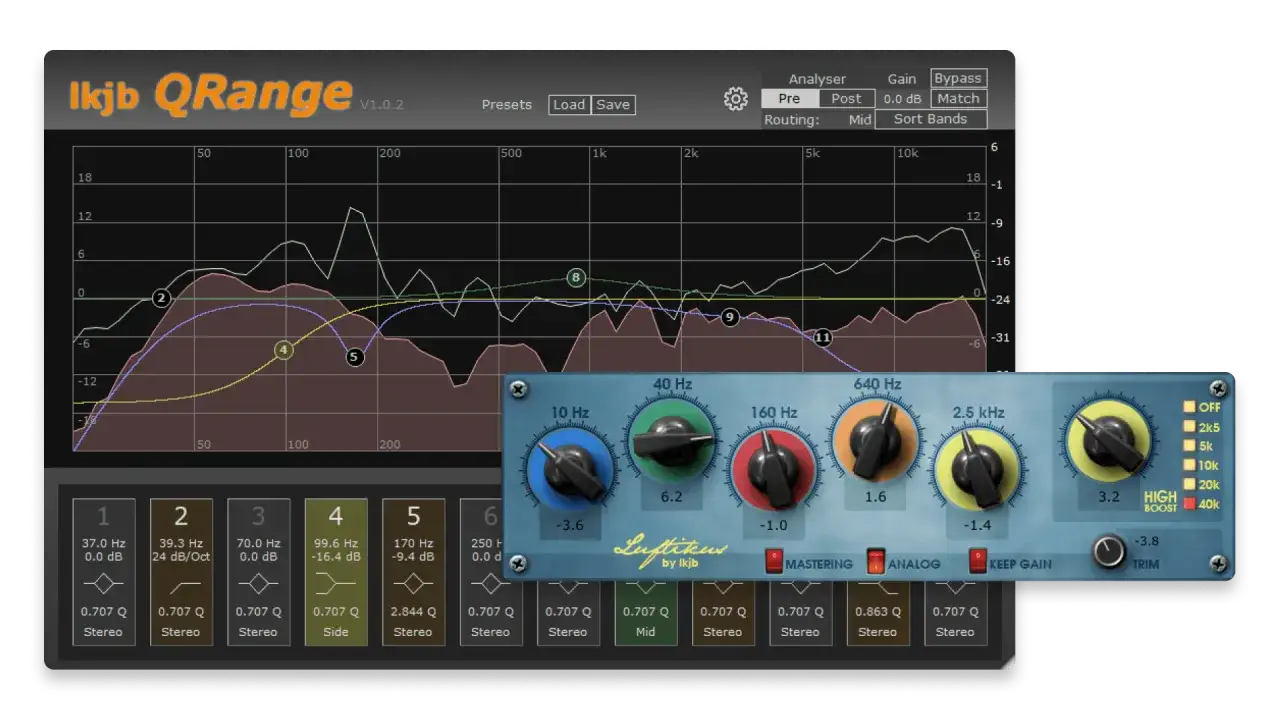Change global Routing from Mid
The image size is (1280, 720).
[860, 119]
